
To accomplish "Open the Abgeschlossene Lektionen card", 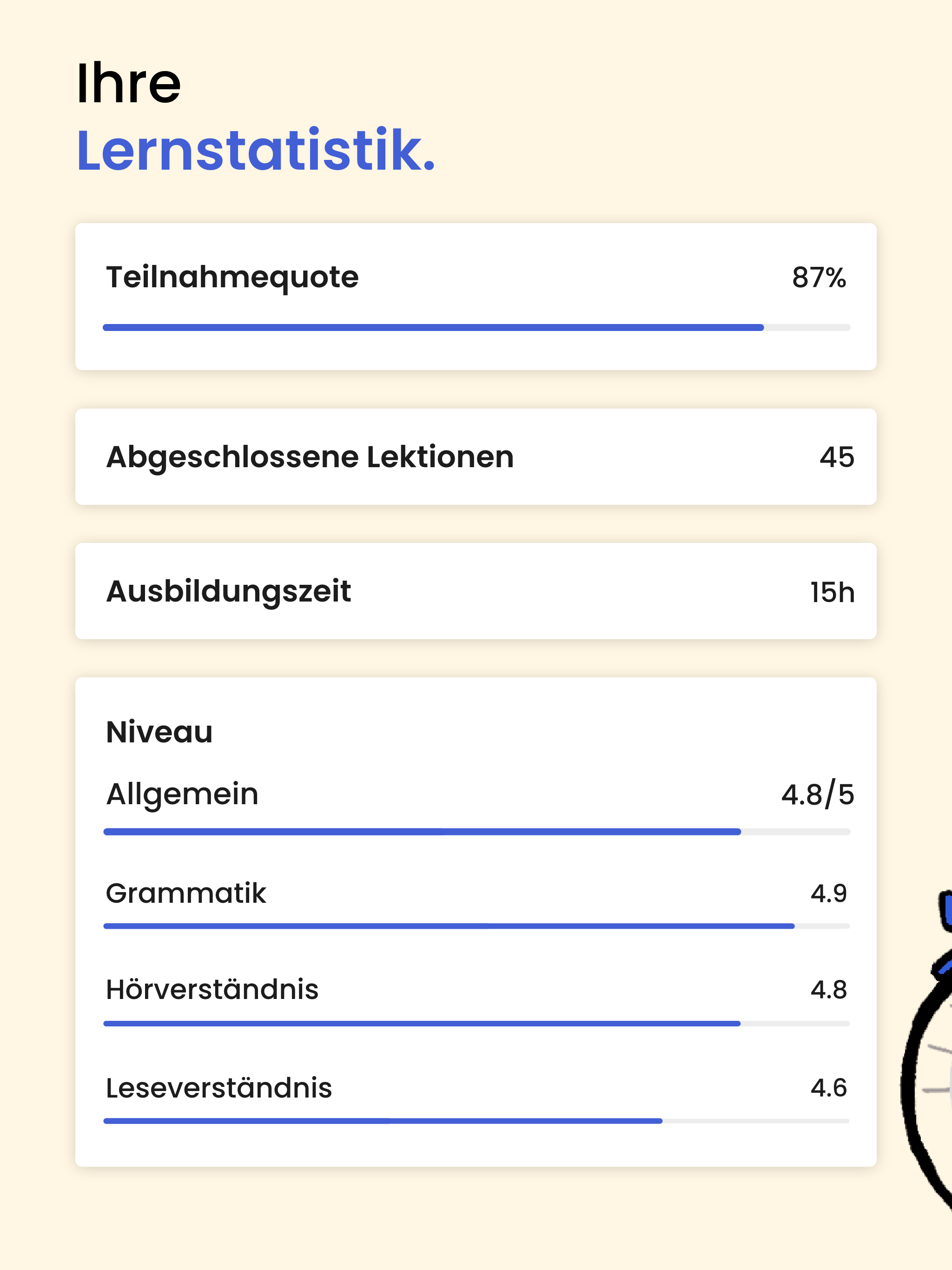I will [x=476, y=456].
